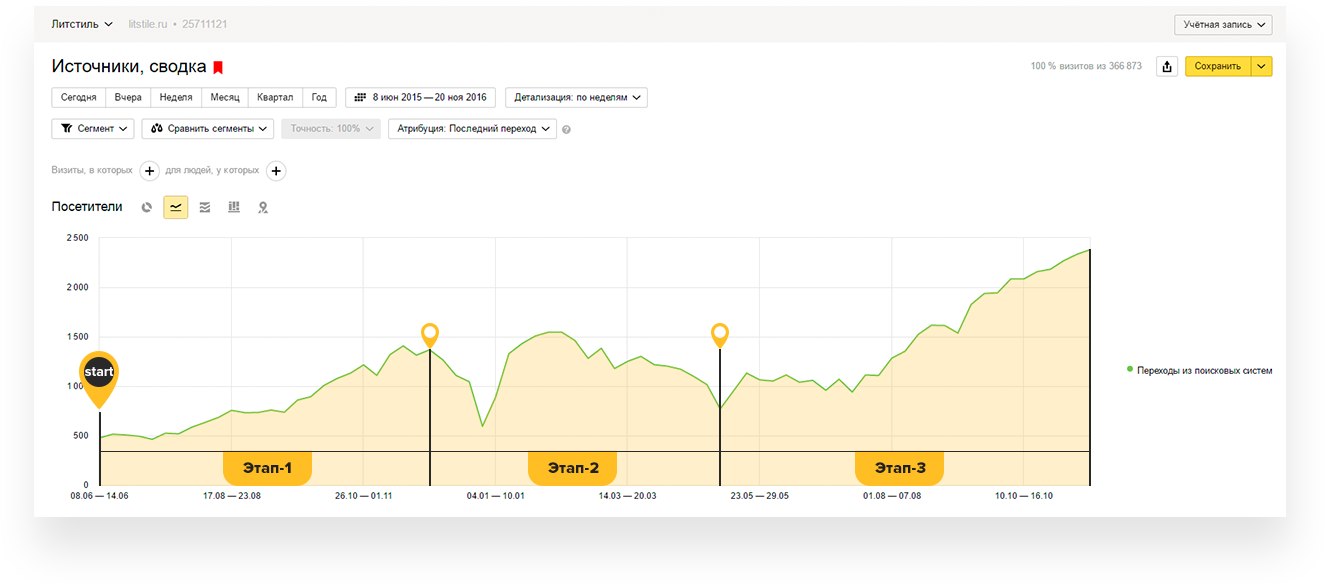Click the 100 % визитов из 366 873 text
1326x585 pixels.
[1086, 66]
